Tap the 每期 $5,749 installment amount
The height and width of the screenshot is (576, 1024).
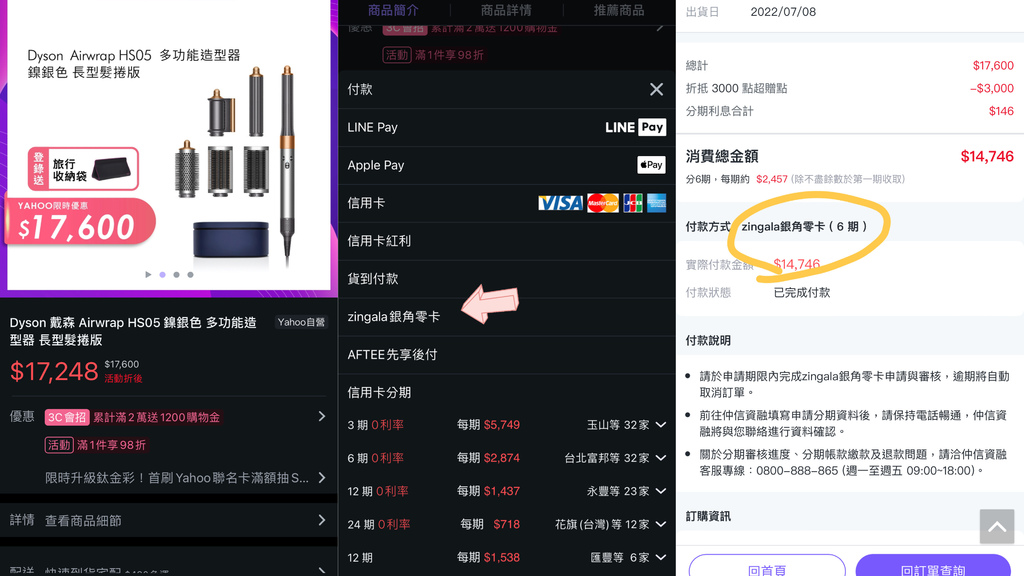(x=488, y=425)
